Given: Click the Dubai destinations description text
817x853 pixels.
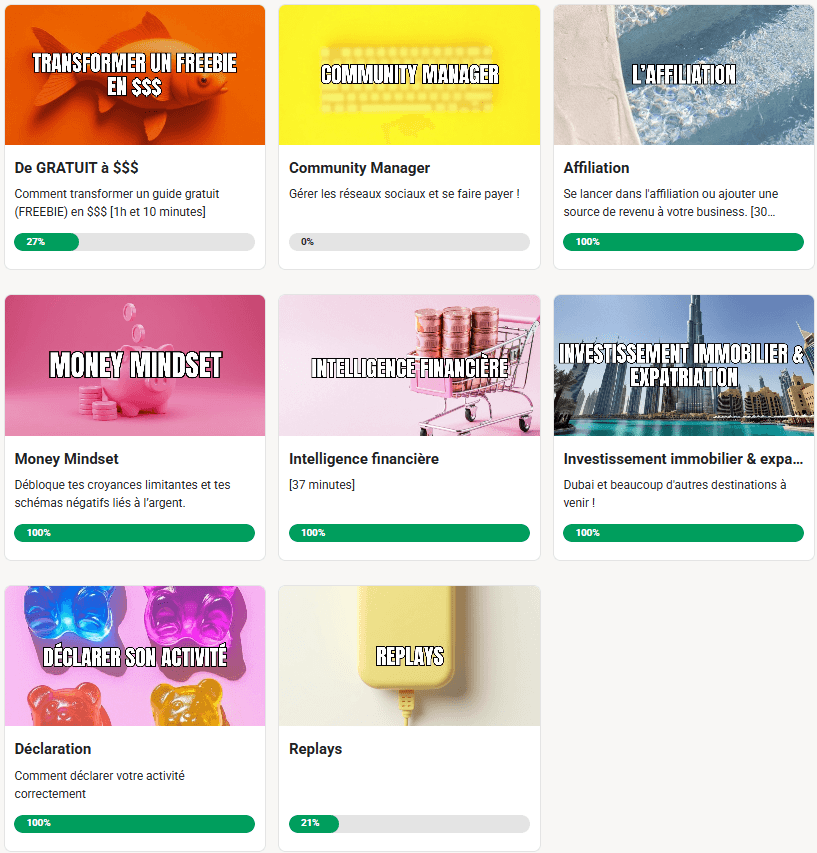Looking at the screenshot, I should pyautogui.click(x=674, y=493).
